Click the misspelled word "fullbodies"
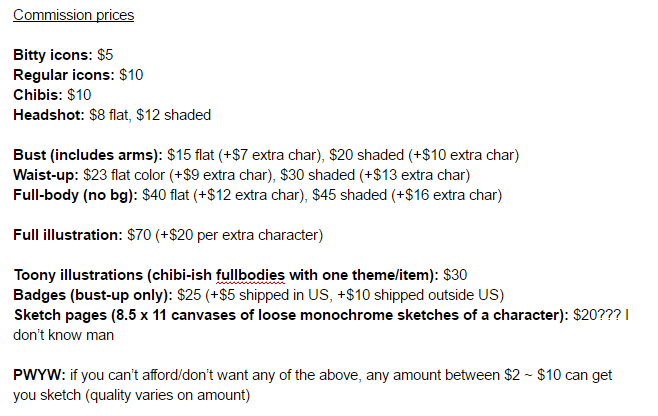This screenshot has width=658, height=416. (x=250, y=275)
